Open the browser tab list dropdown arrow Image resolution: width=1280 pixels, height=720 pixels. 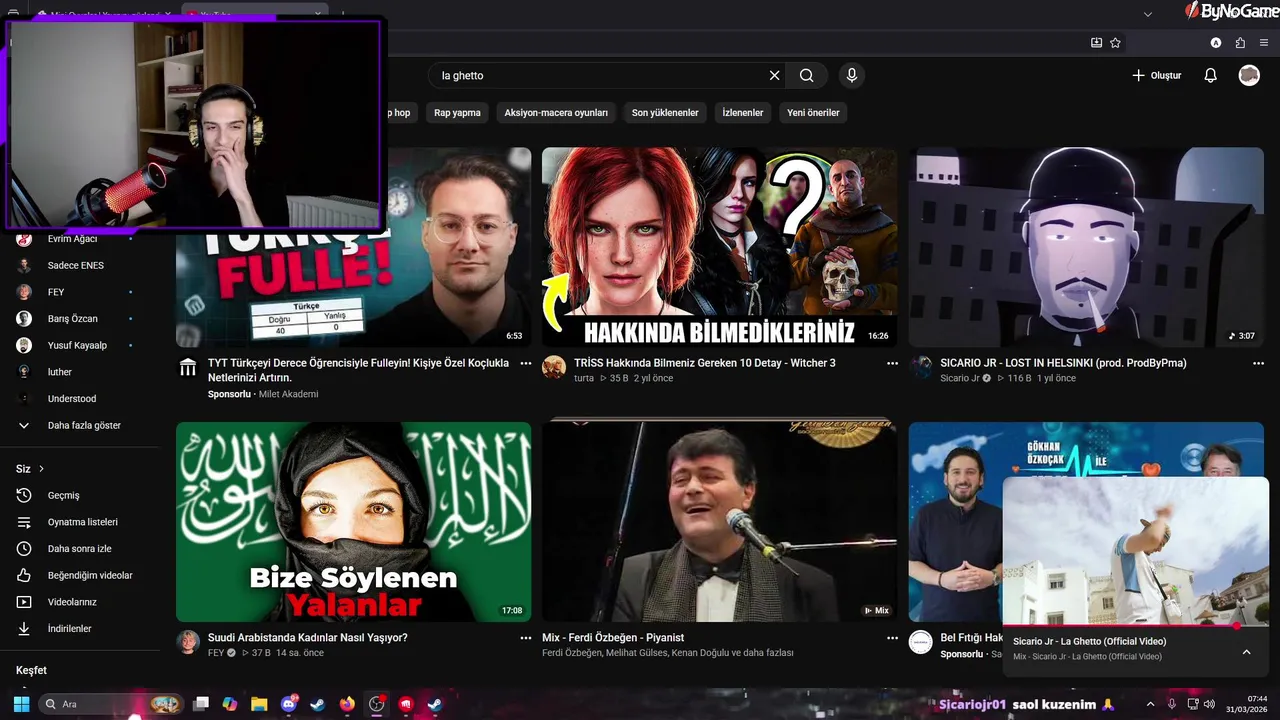1148,14
